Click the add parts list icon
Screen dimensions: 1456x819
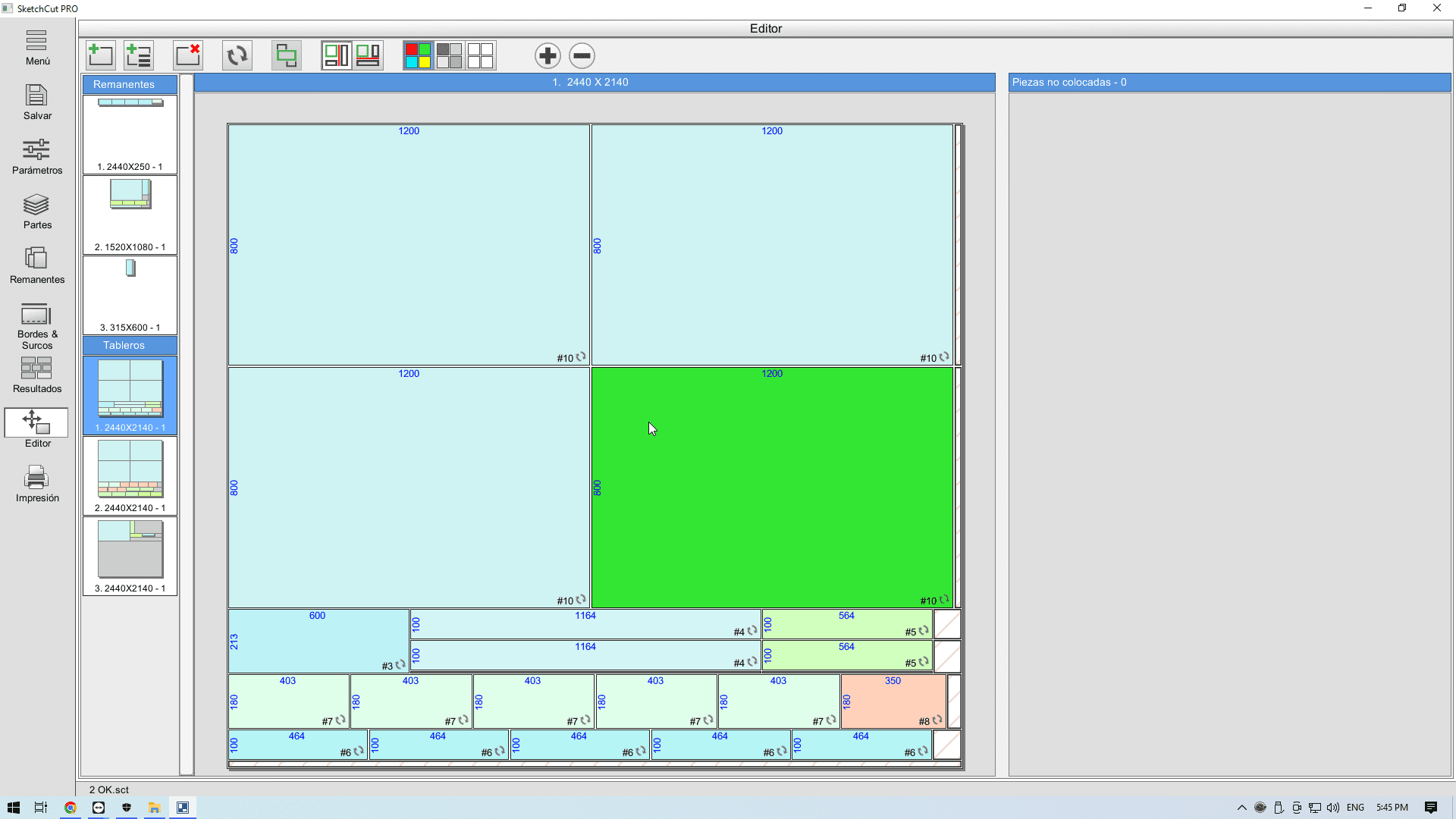[x=139, y=55]
